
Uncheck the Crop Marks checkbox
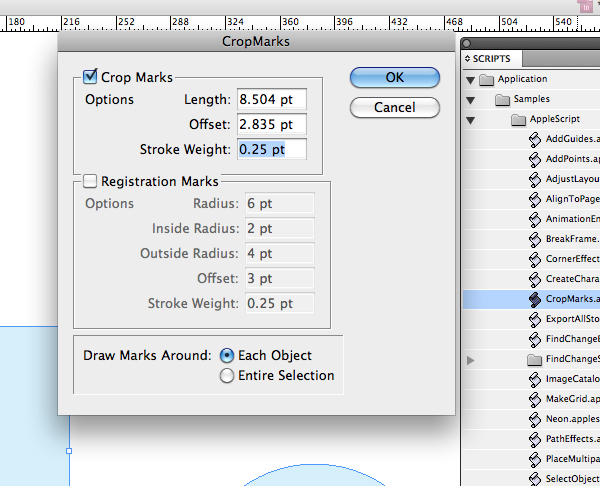click(90, 77)
